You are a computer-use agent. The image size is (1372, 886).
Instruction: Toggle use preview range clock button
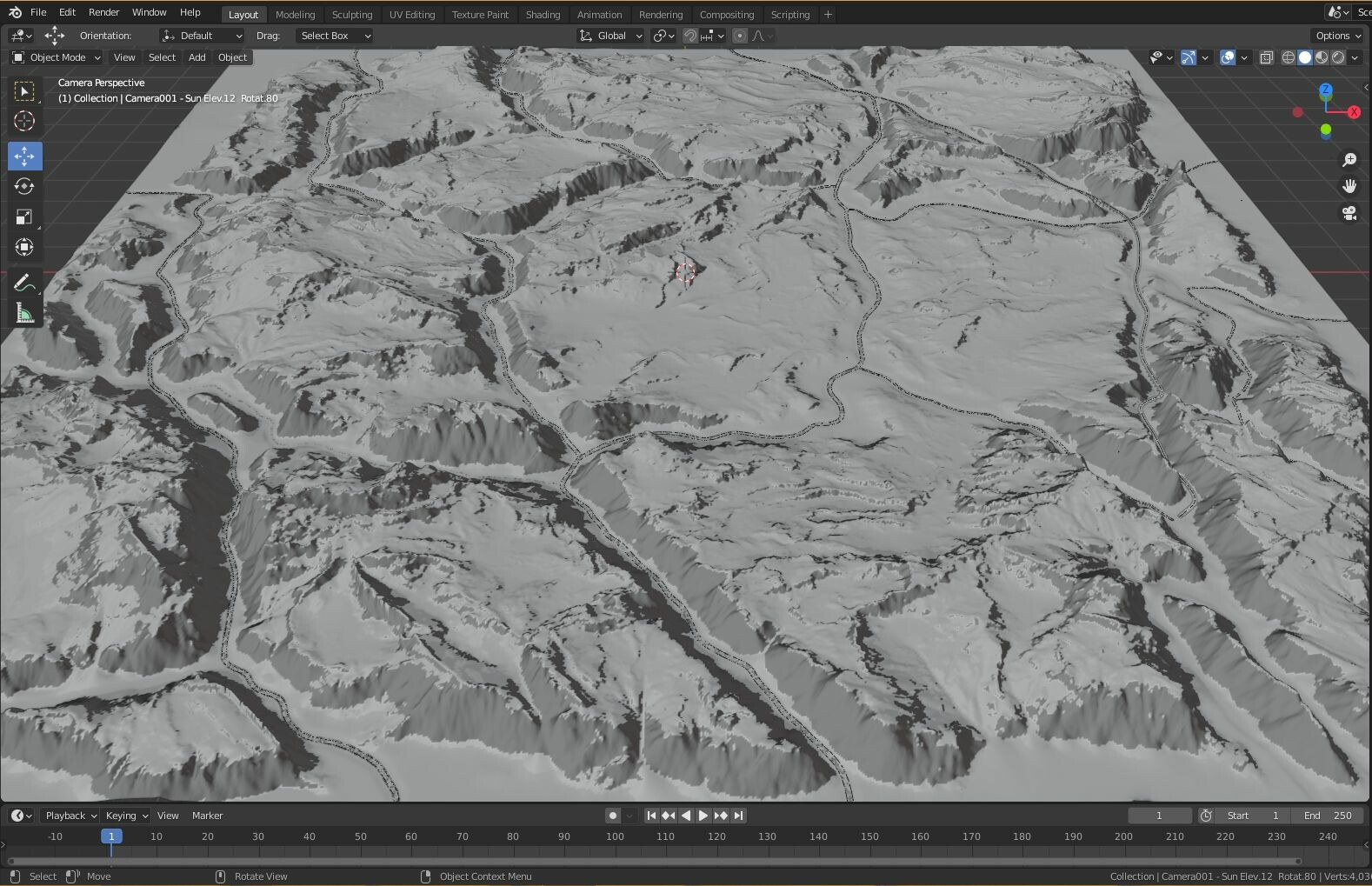[1206, 816]
